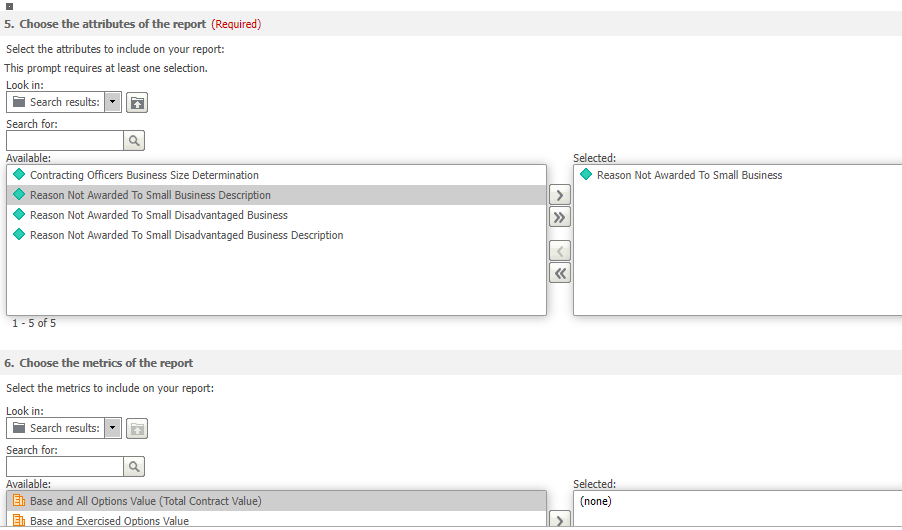Add all attributes with double right arrow
The width and height of the screenshot is (902, 530).
click(x=560, y=218)
